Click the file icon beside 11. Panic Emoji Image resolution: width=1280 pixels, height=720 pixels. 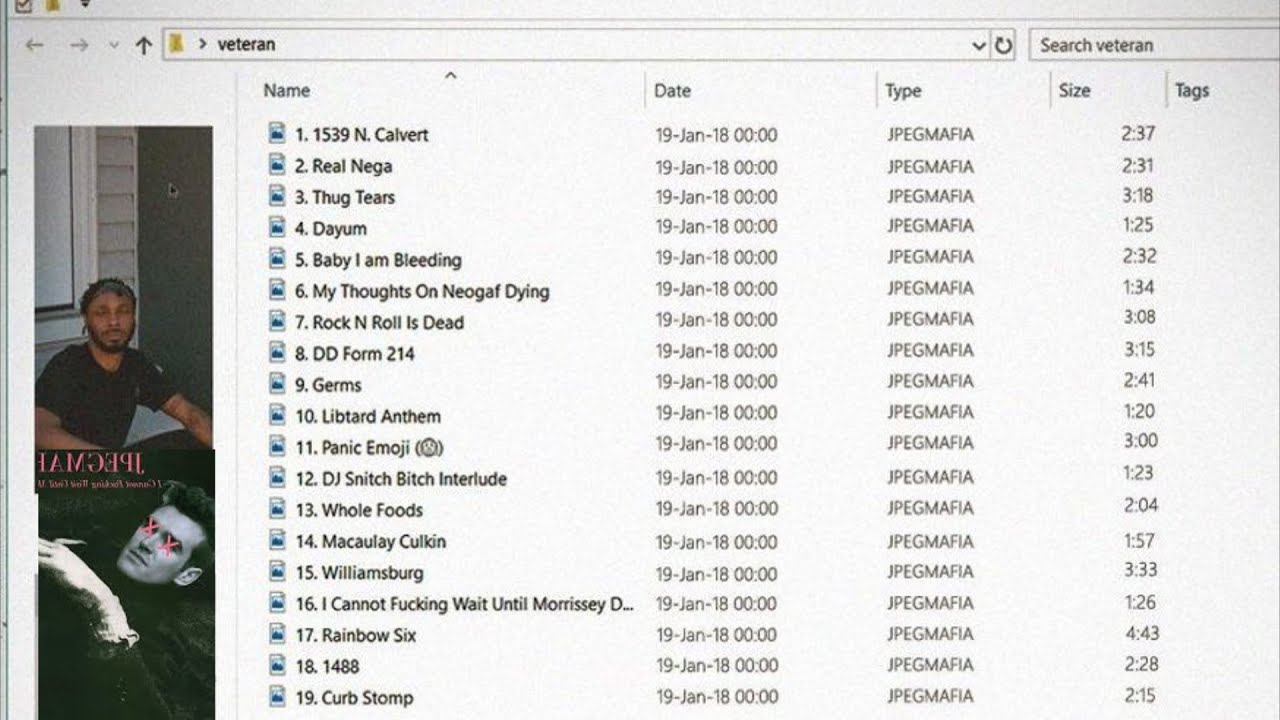pos(277,446)
